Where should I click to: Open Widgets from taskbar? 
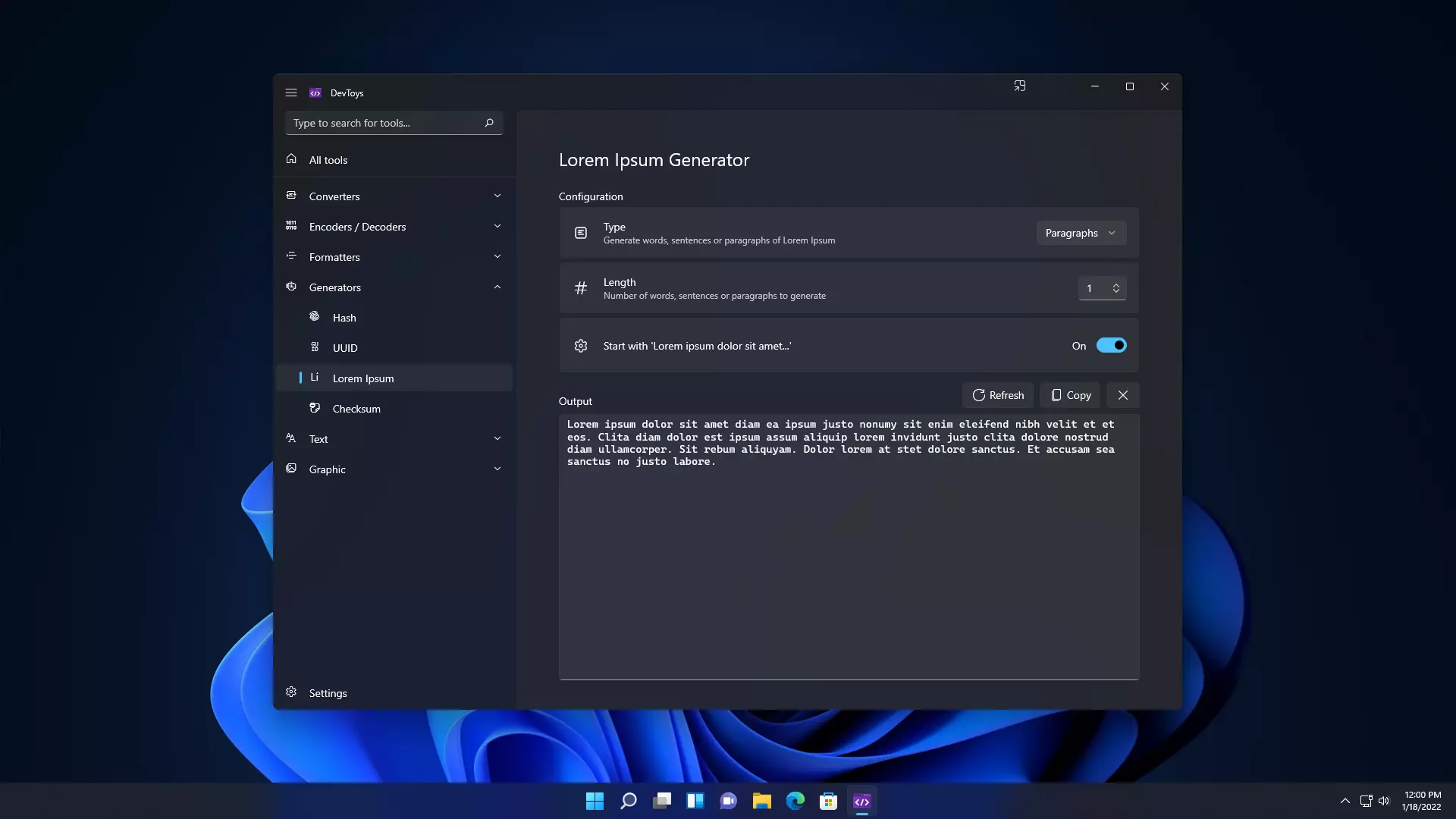coord(695,801)
